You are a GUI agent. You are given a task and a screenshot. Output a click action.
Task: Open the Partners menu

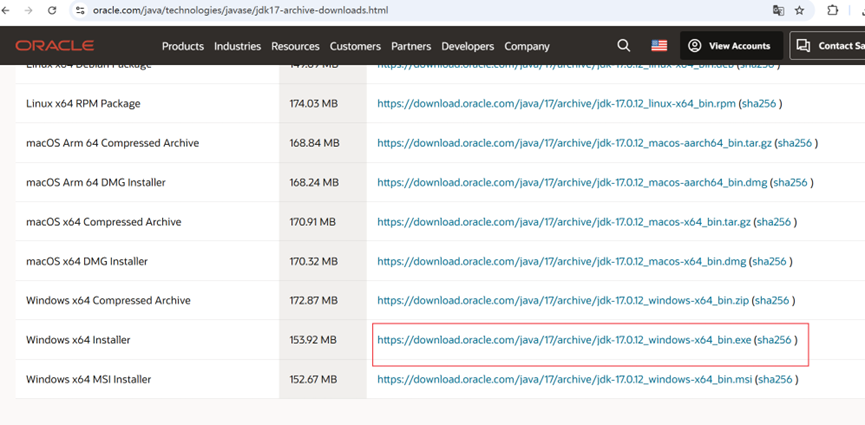pyautogui.click(x=411, y=46)
